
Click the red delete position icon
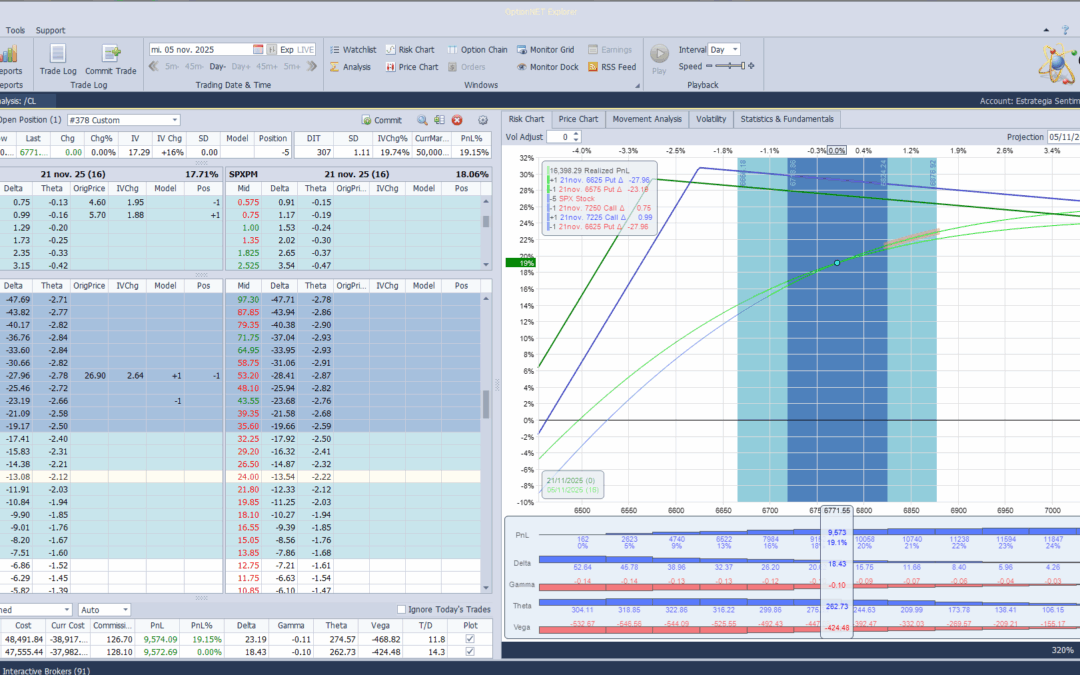(457, 120)
